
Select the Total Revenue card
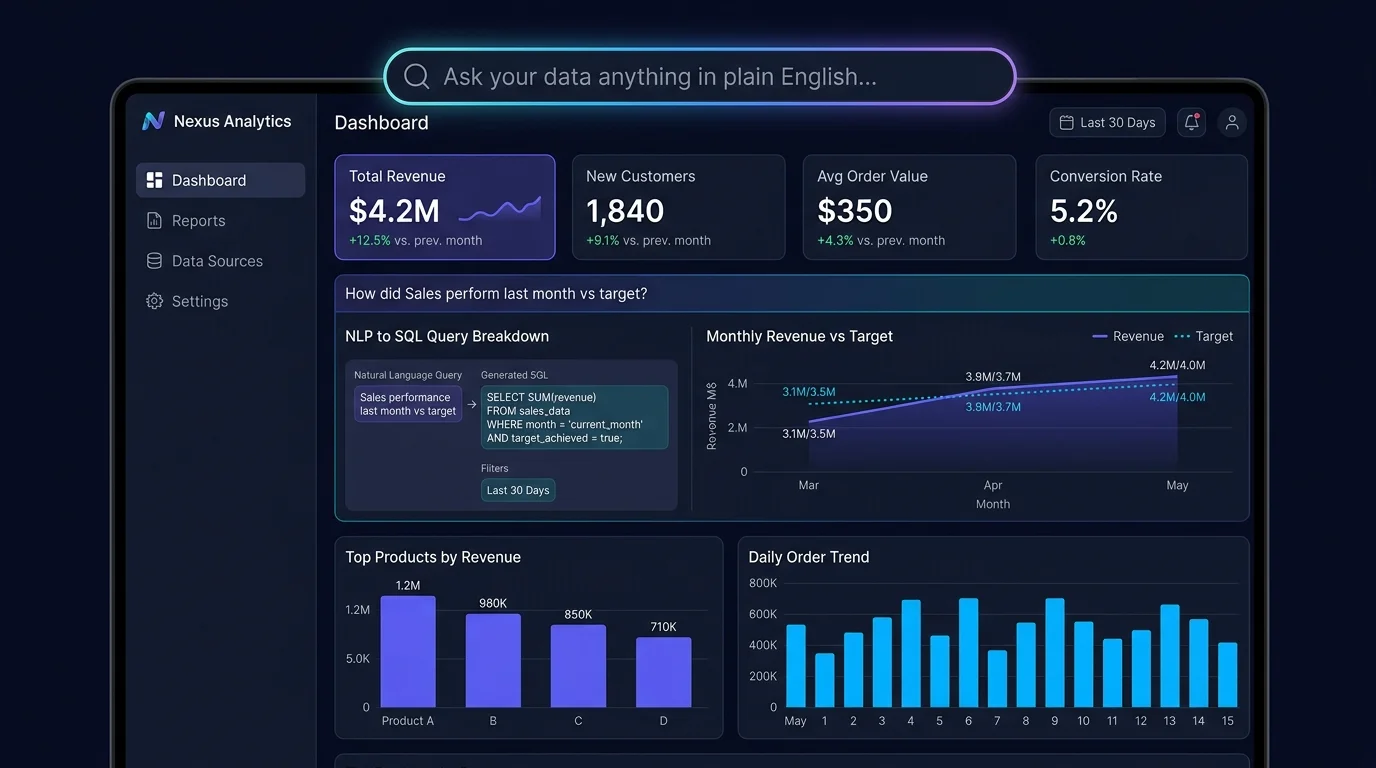coord(445,207)
